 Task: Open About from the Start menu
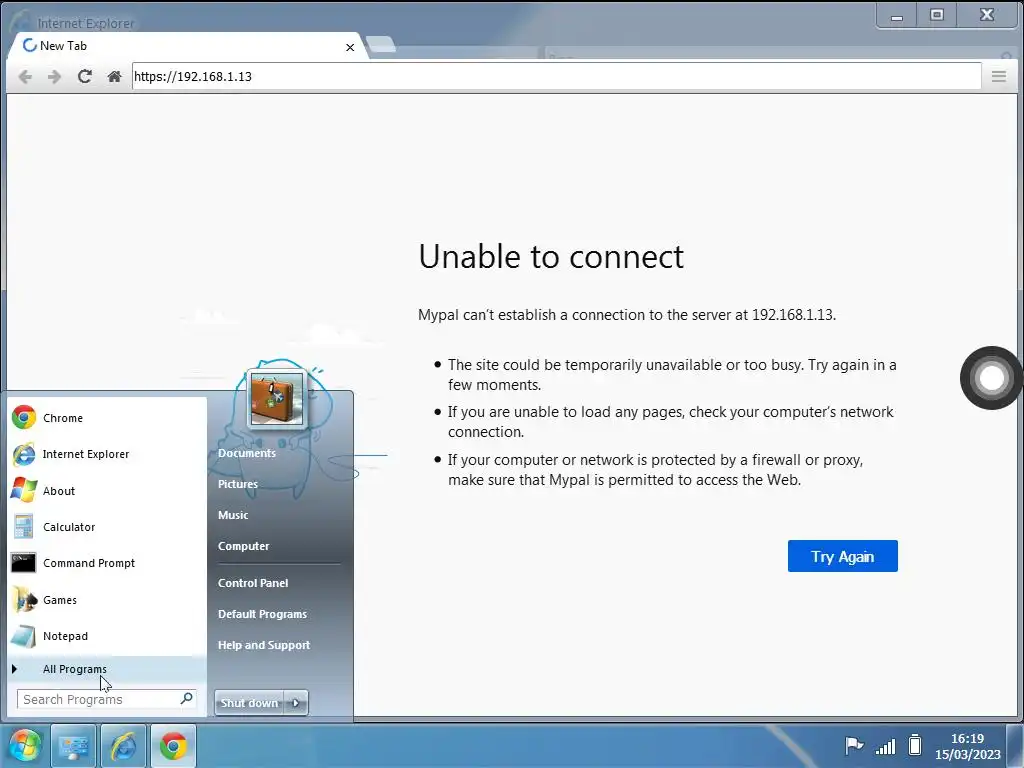tap(107, 490)
